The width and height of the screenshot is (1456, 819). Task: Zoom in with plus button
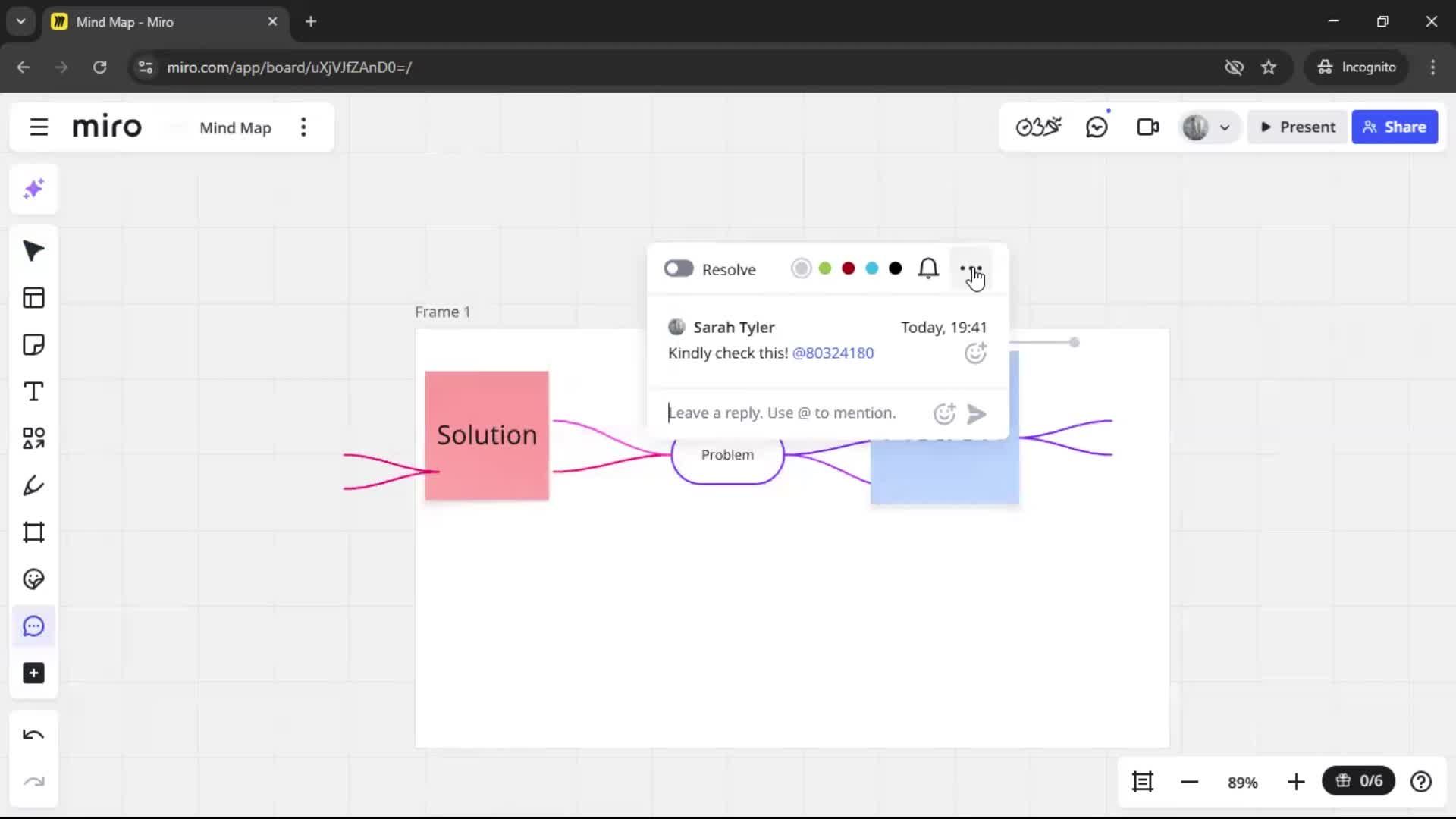pos(1296,781)
